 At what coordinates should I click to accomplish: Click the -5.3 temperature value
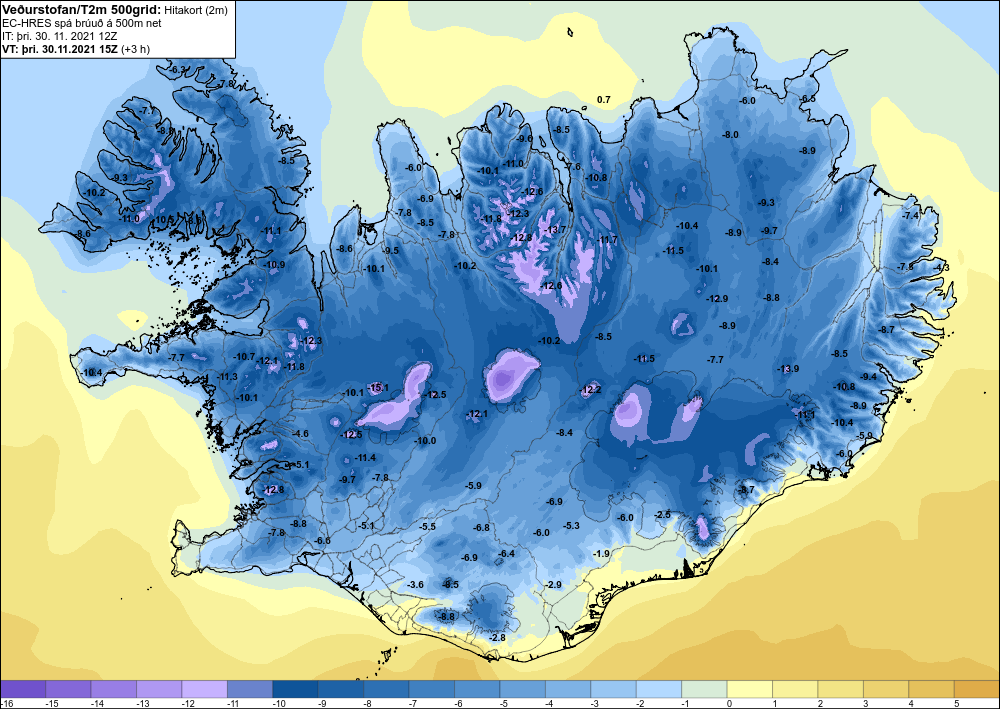[571, 525]
